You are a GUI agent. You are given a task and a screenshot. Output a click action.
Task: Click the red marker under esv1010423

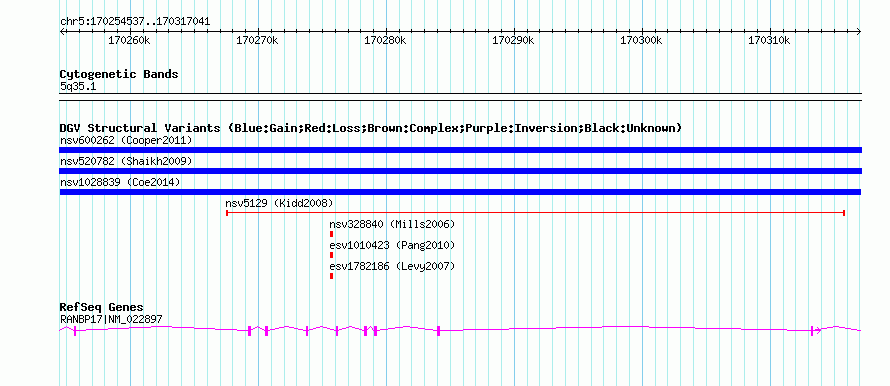click(x=331, y=255)
